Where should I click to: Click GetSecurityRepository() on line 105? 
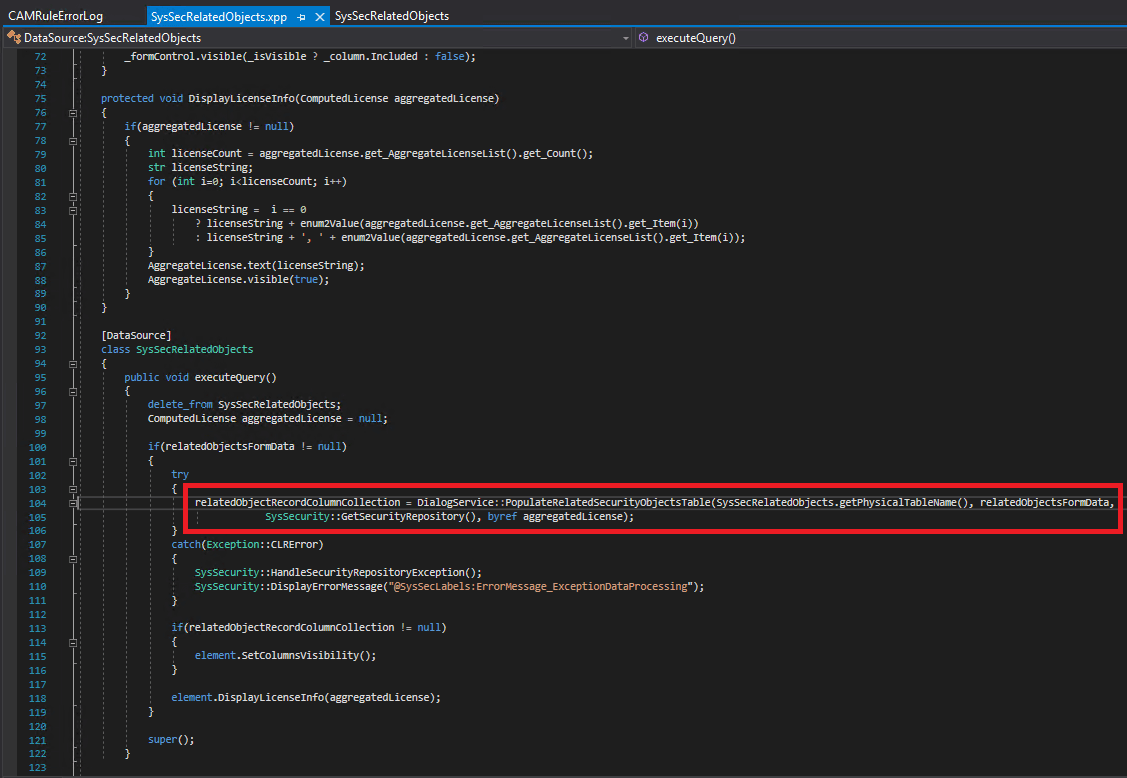tap(412, 516)
